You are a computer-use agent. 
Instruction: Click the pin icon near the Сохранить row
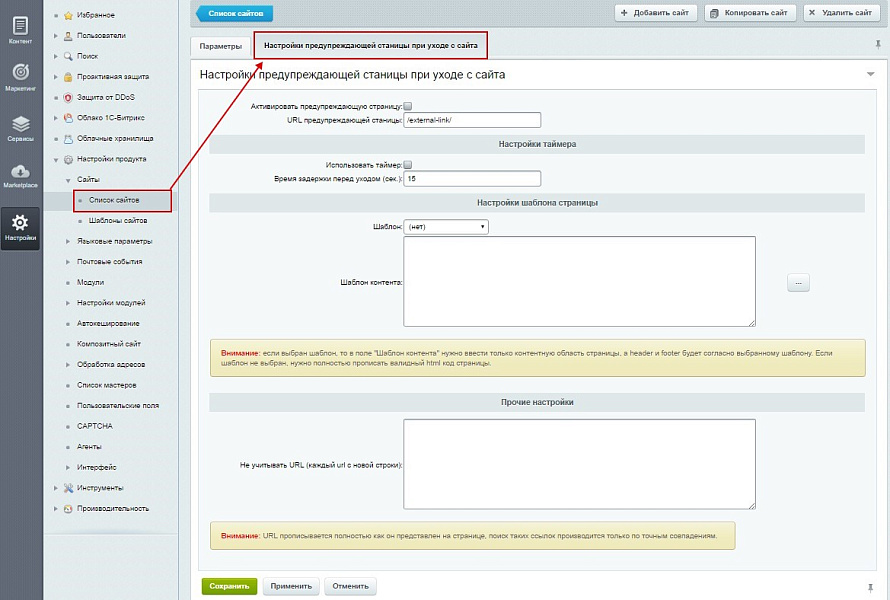870,588
